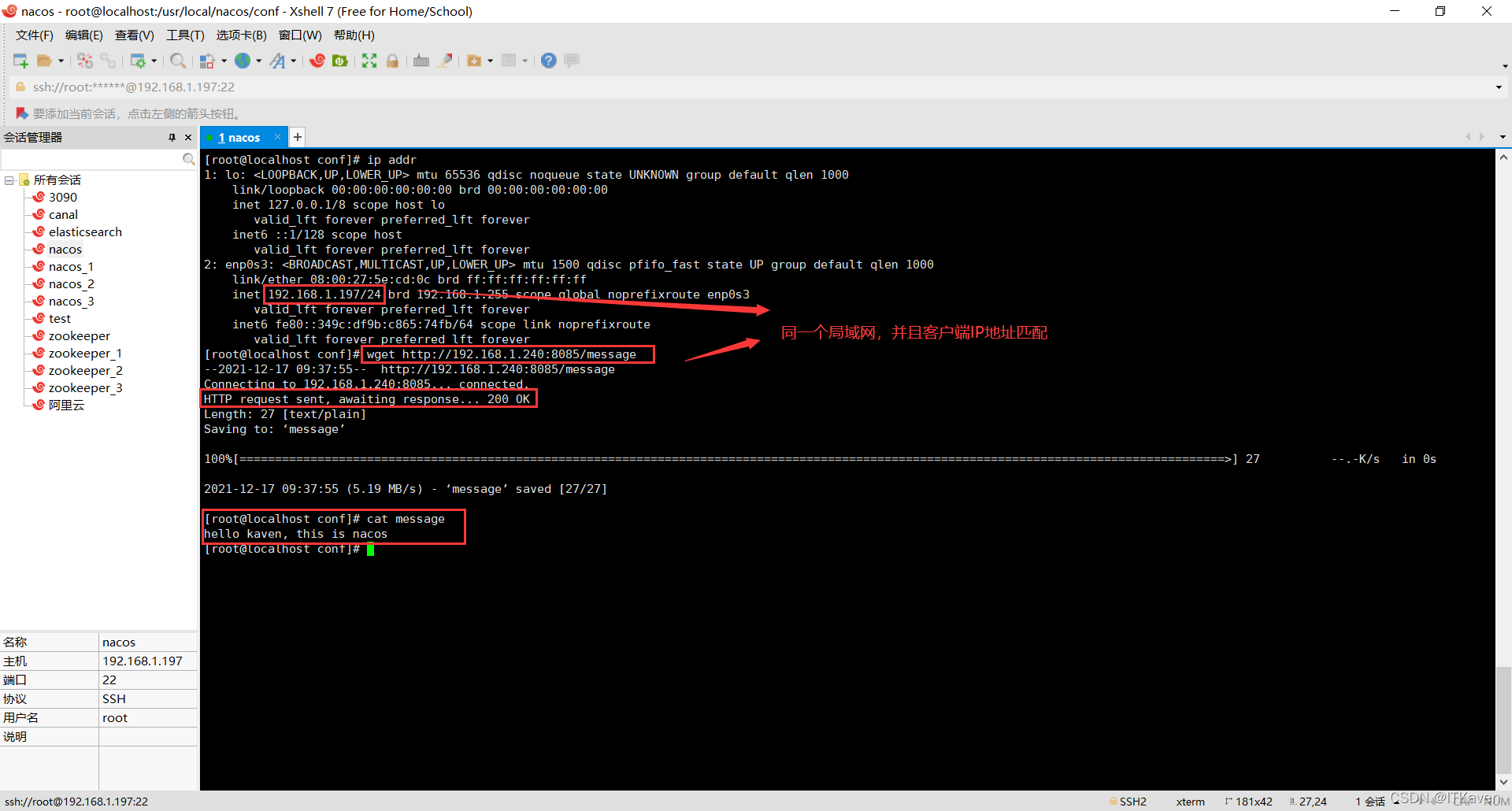The width and height of the screenshot is (1512, 811).
Task: Select the elasticsearch session
Action: [85, 232]
